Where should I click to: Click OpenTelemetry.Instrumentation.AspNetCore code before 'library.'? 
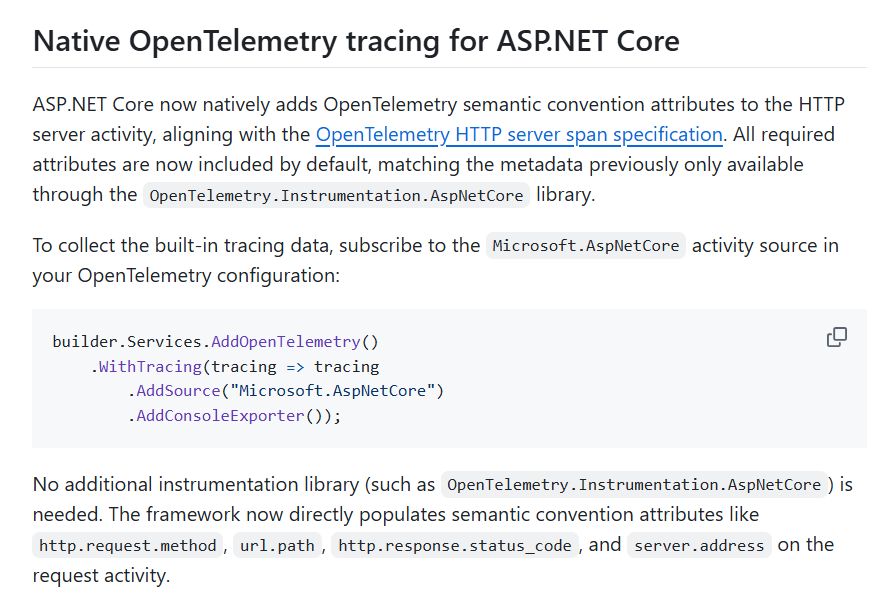tap(336, 195)
